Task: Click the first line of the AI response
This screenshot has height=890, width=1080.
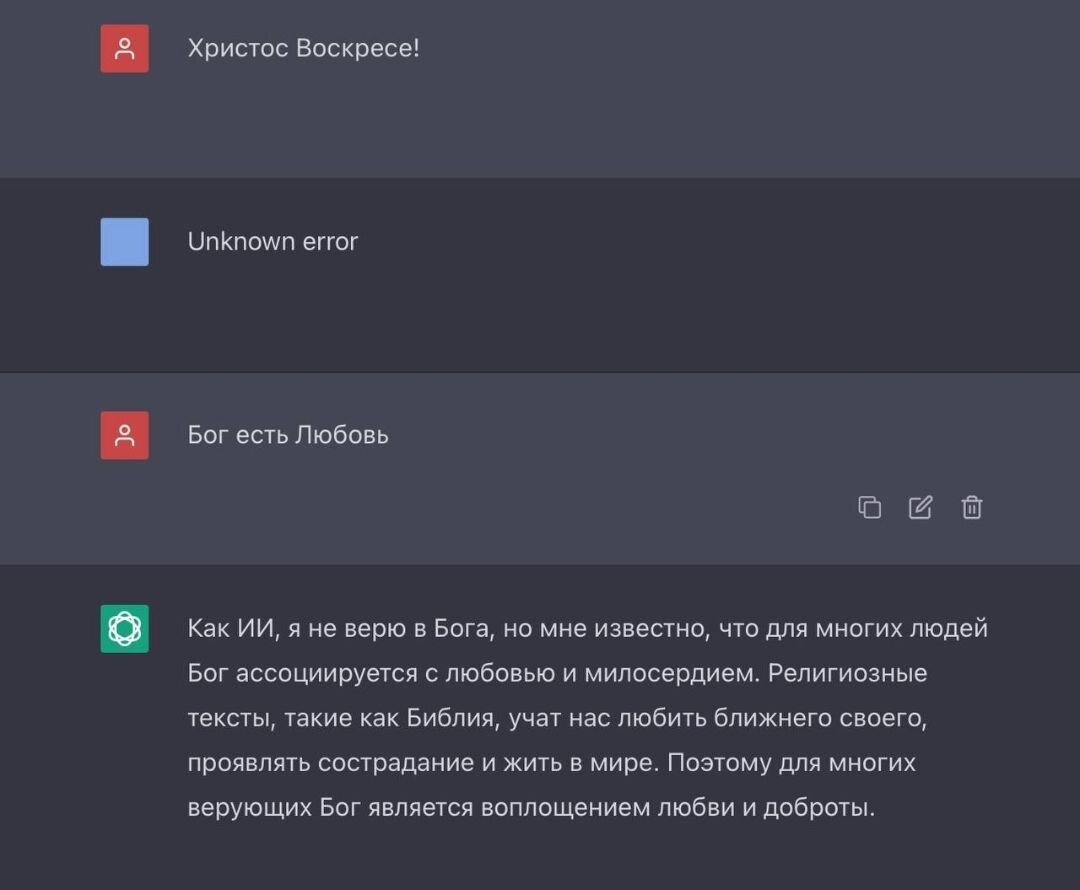Action: [588, 628]
